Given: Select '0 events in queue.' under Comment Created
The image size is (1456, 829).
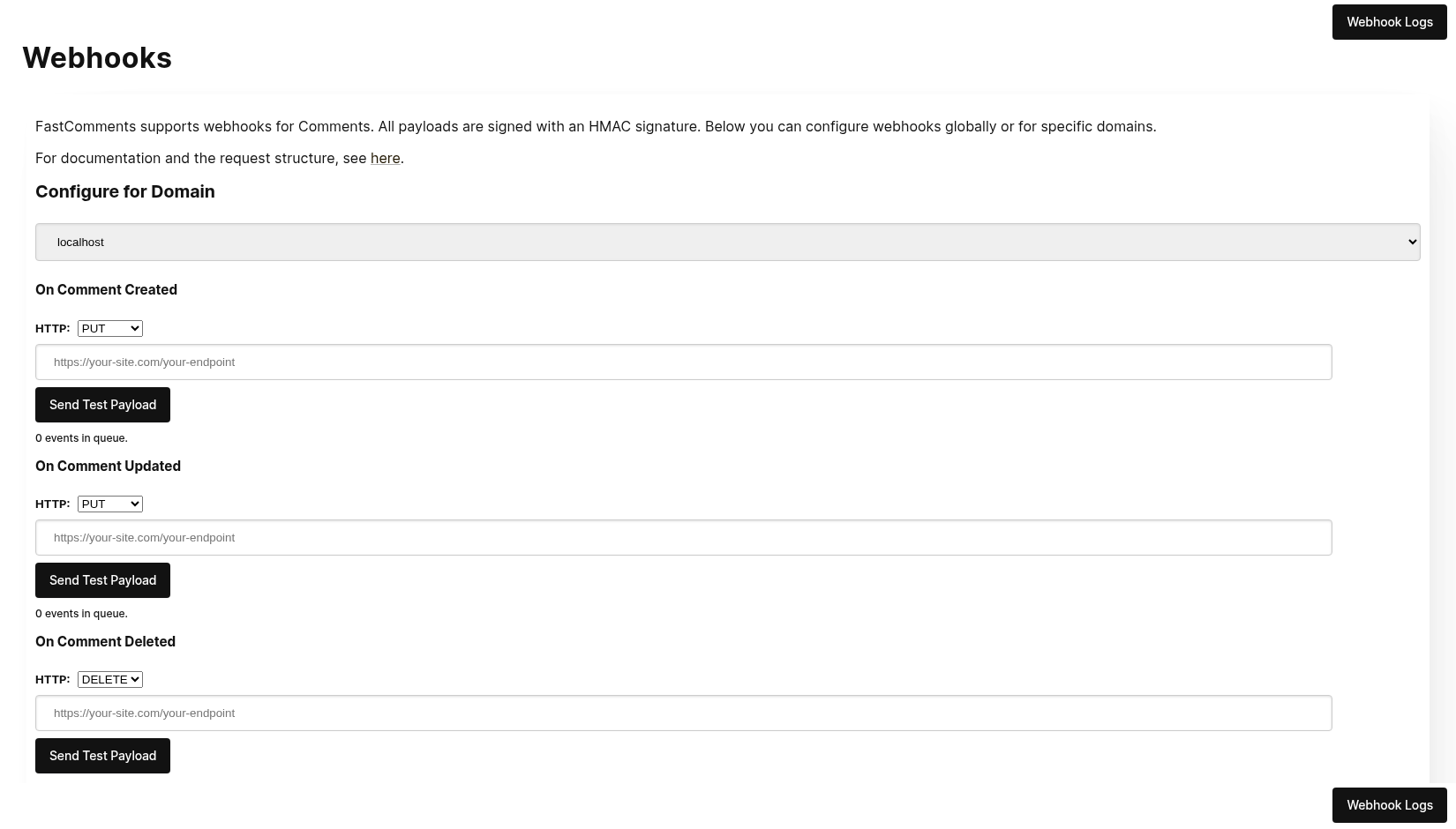Looking at the screenshot, I should pos(81,438).
